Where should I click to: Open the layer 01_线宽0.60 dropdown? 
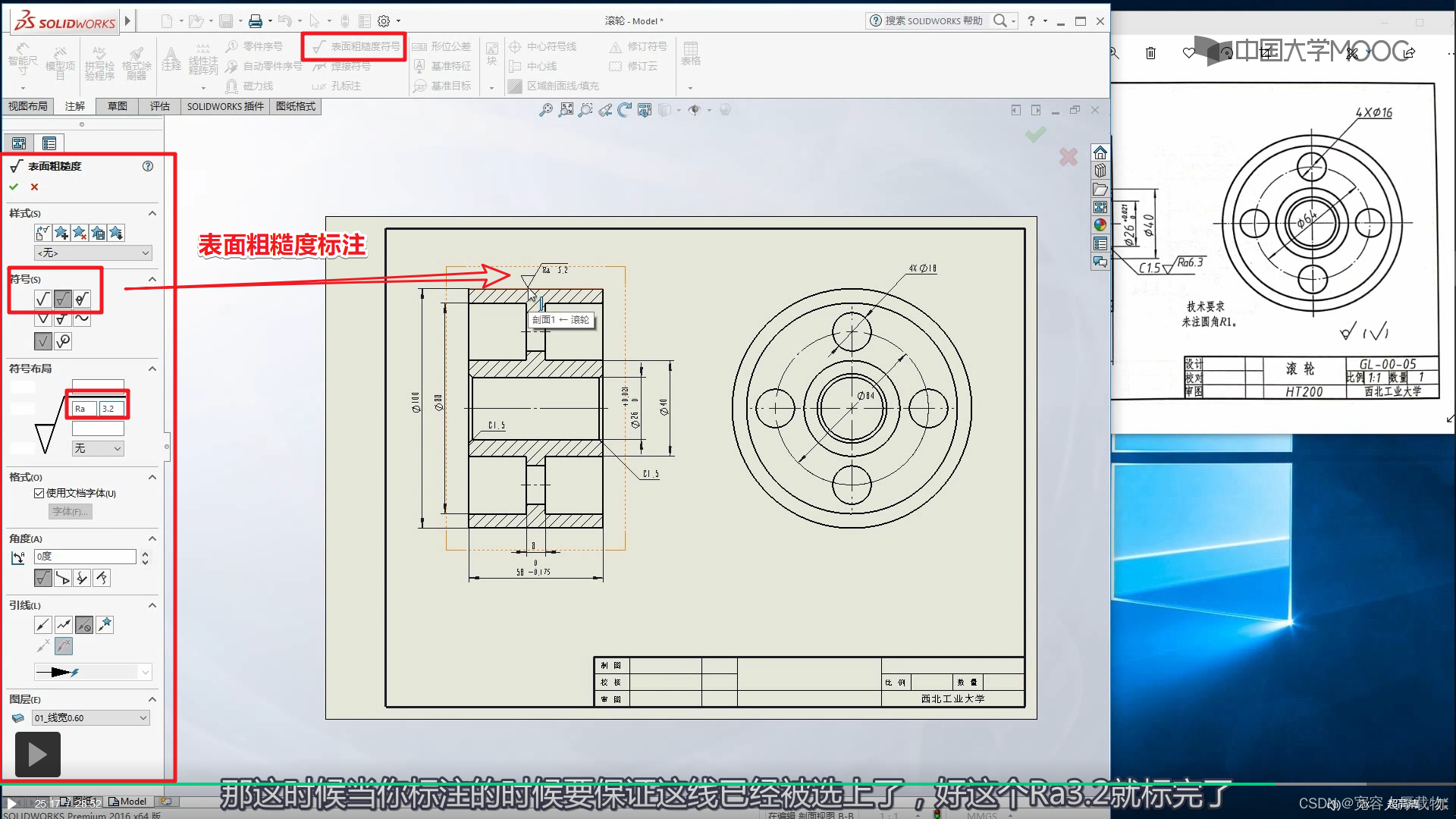coord(91,718)
